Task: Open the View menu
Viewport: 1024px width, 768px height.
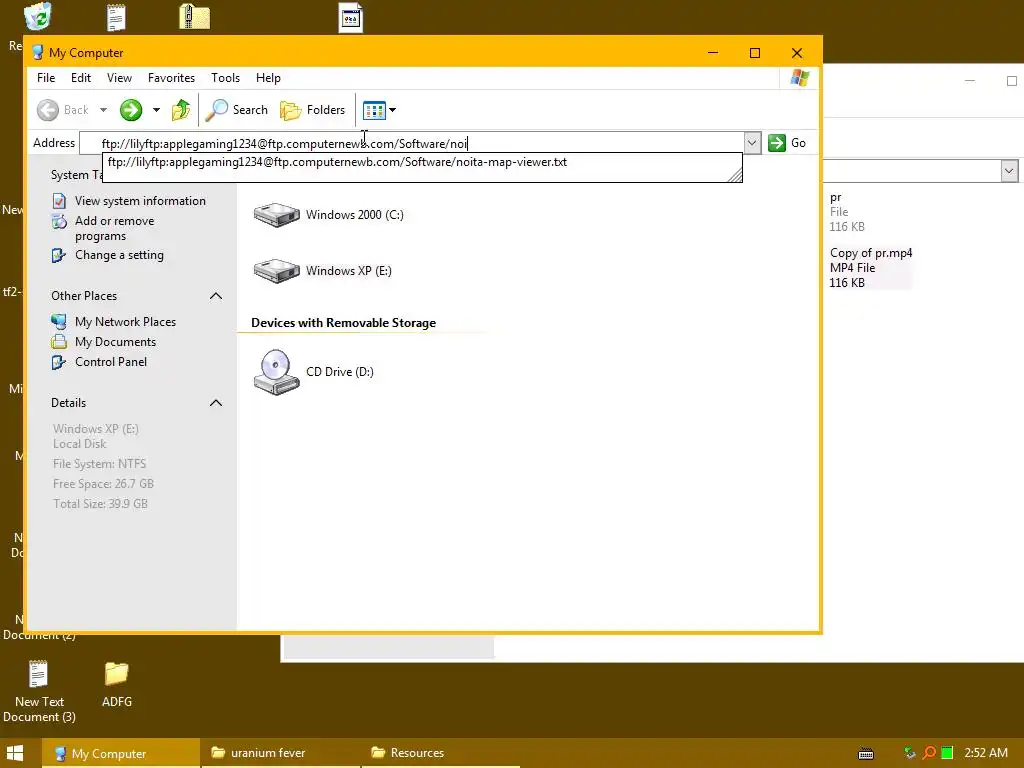Action: tap(120, 78)
